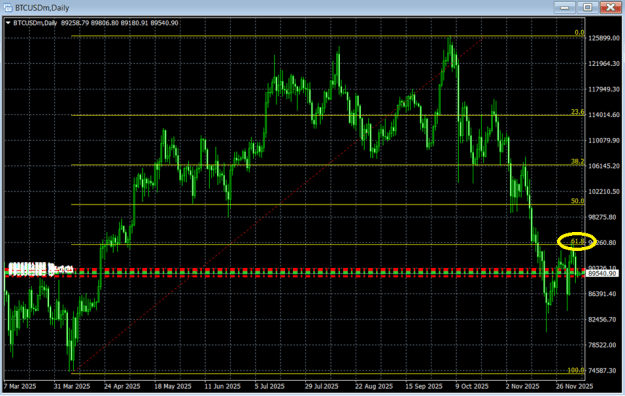Select the 38.2 Fibonacci level label
Image resolution: width=625 pixels, height=396 pixels.
point(577,162)
